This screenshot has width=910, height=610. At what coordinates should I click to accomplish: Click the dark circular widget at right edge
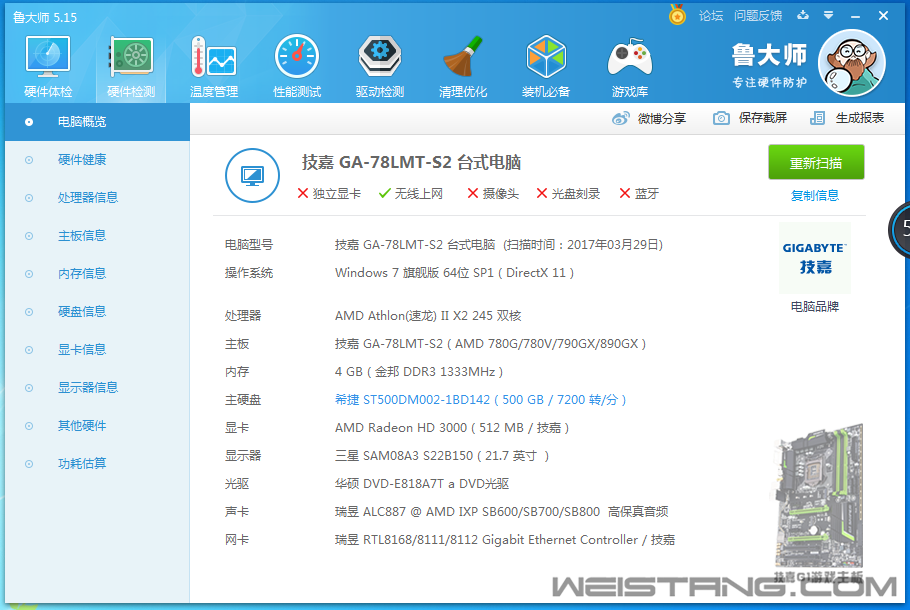pyautogui.click(x=900, y=229)
